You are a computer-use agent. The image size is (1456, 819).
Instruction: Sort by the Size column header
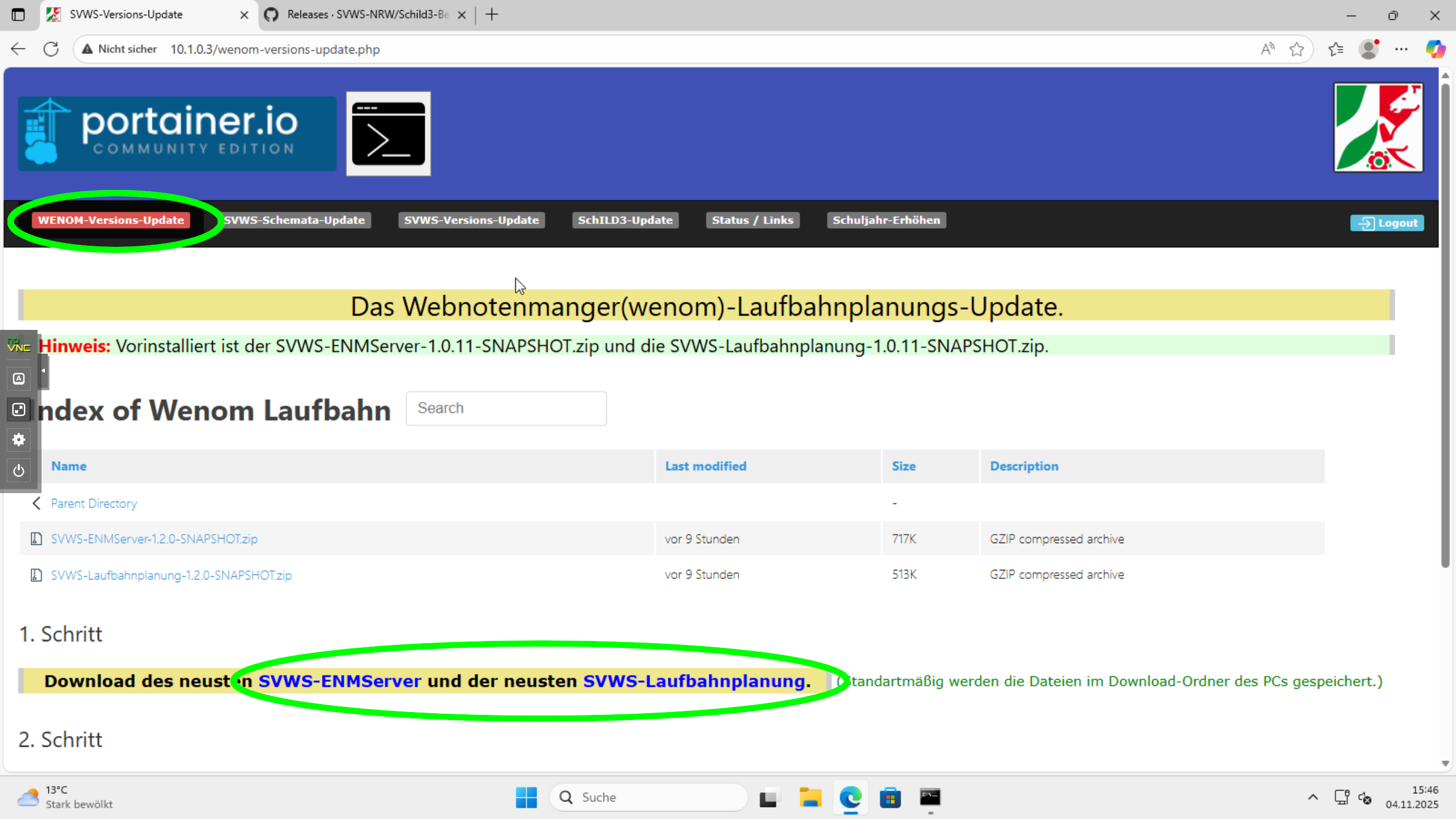(x=904, y=466)
